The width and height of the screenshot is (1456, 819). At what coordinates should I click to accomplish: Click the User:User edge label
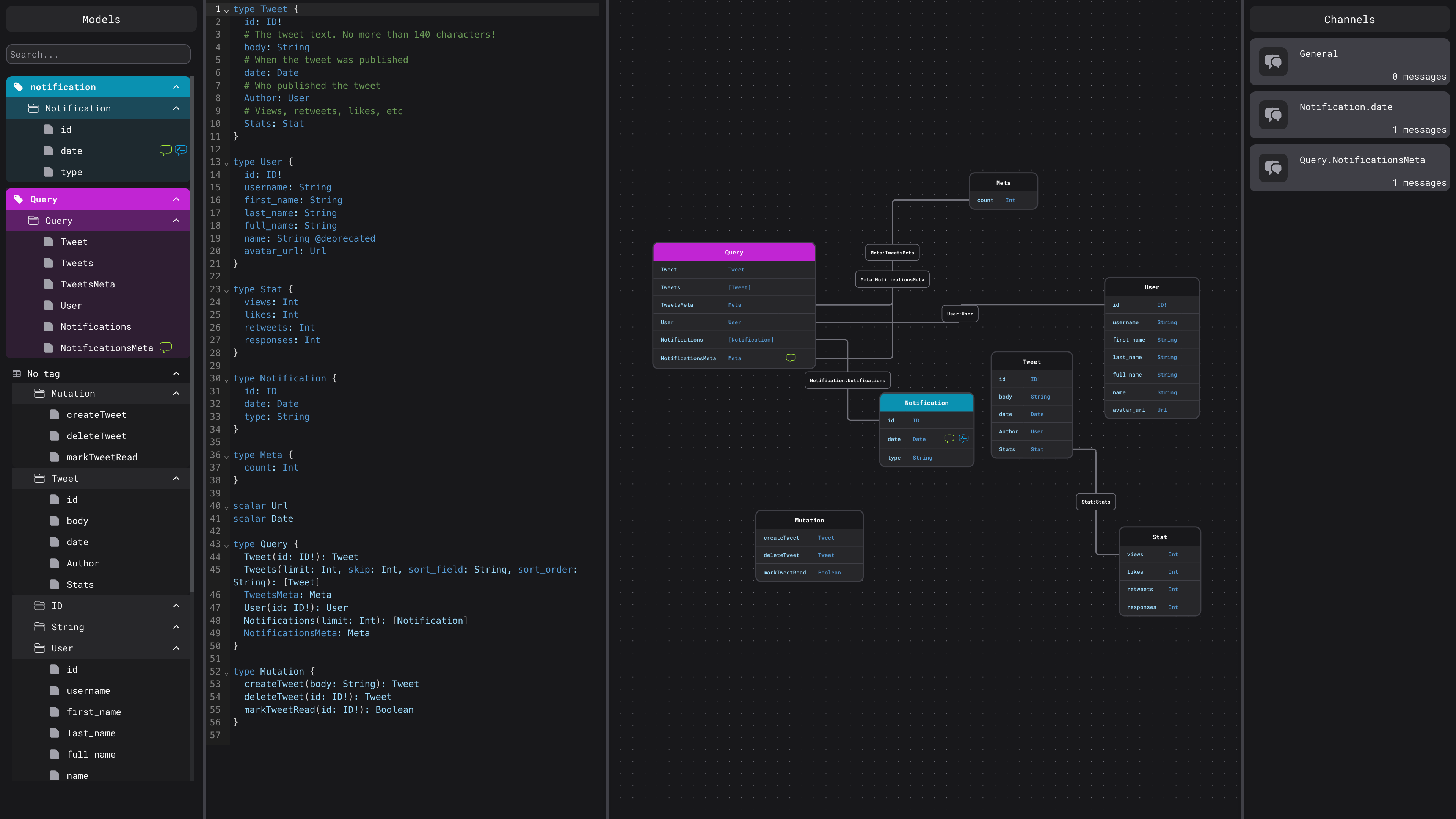960,314
